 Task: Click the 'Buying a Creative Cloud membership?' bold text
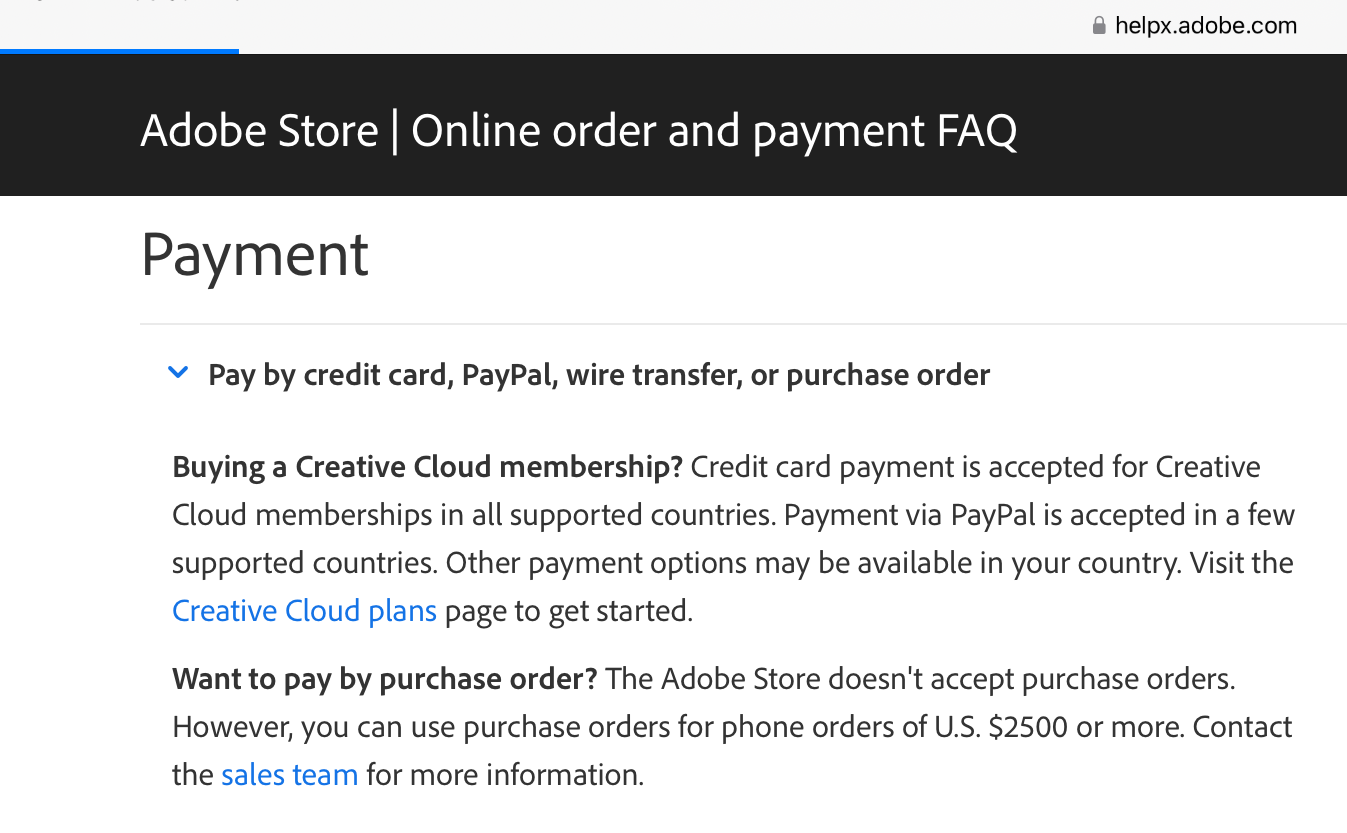coord(427,466)
